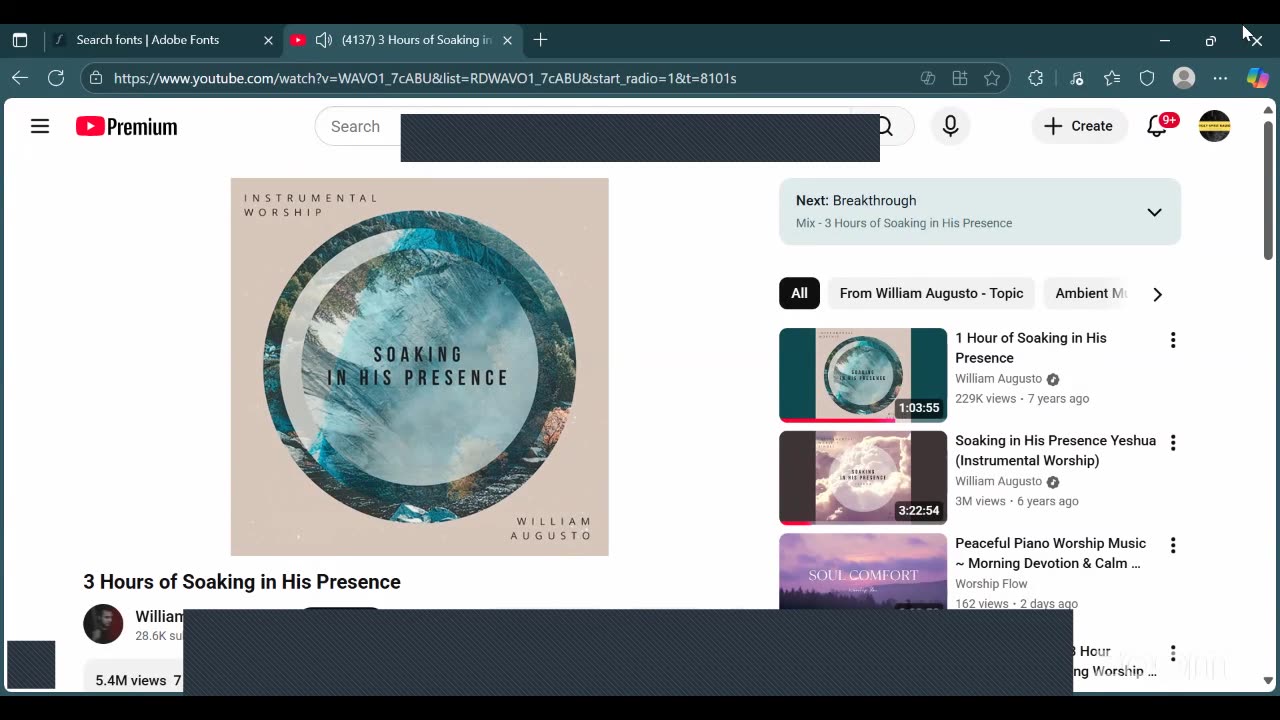Open YouTube notifications bell

(x=1157, y=126)
